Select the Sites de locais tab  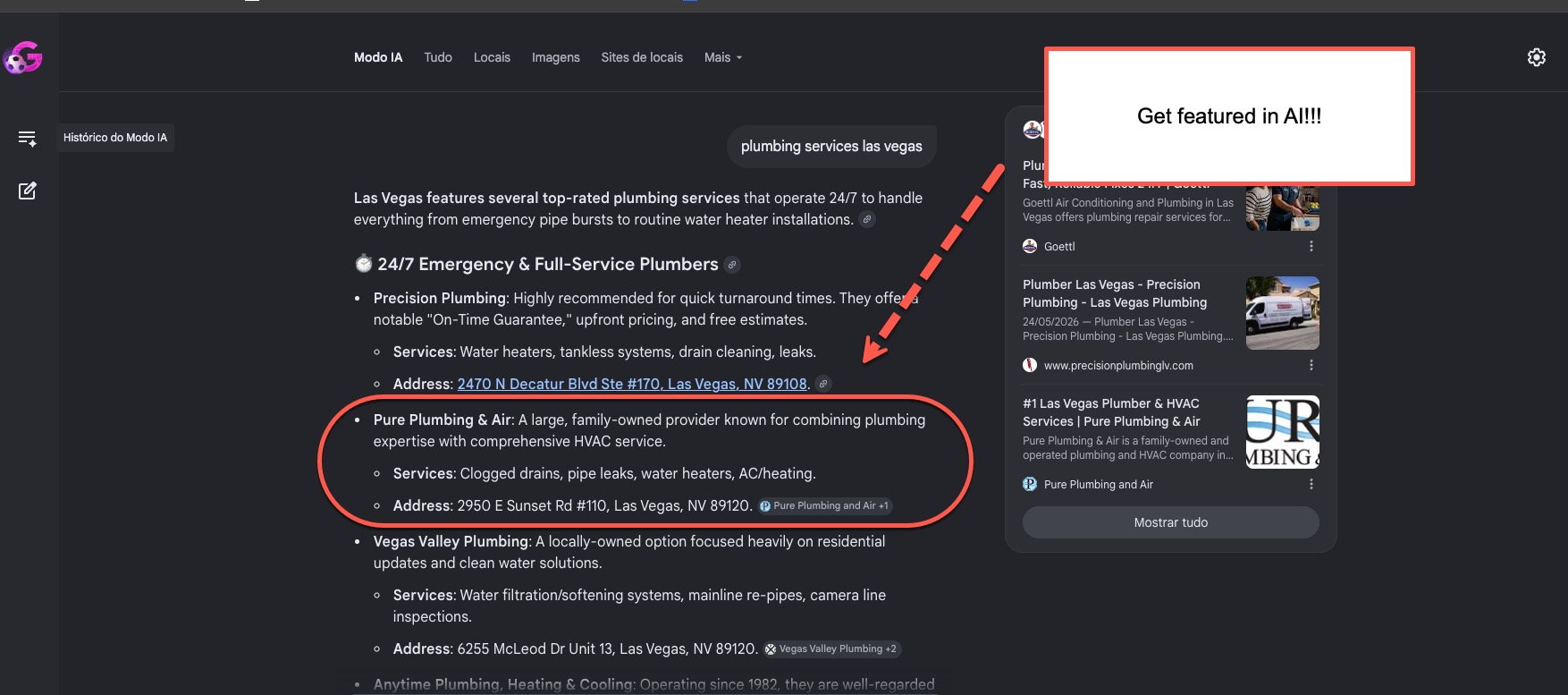pos(642,57)
